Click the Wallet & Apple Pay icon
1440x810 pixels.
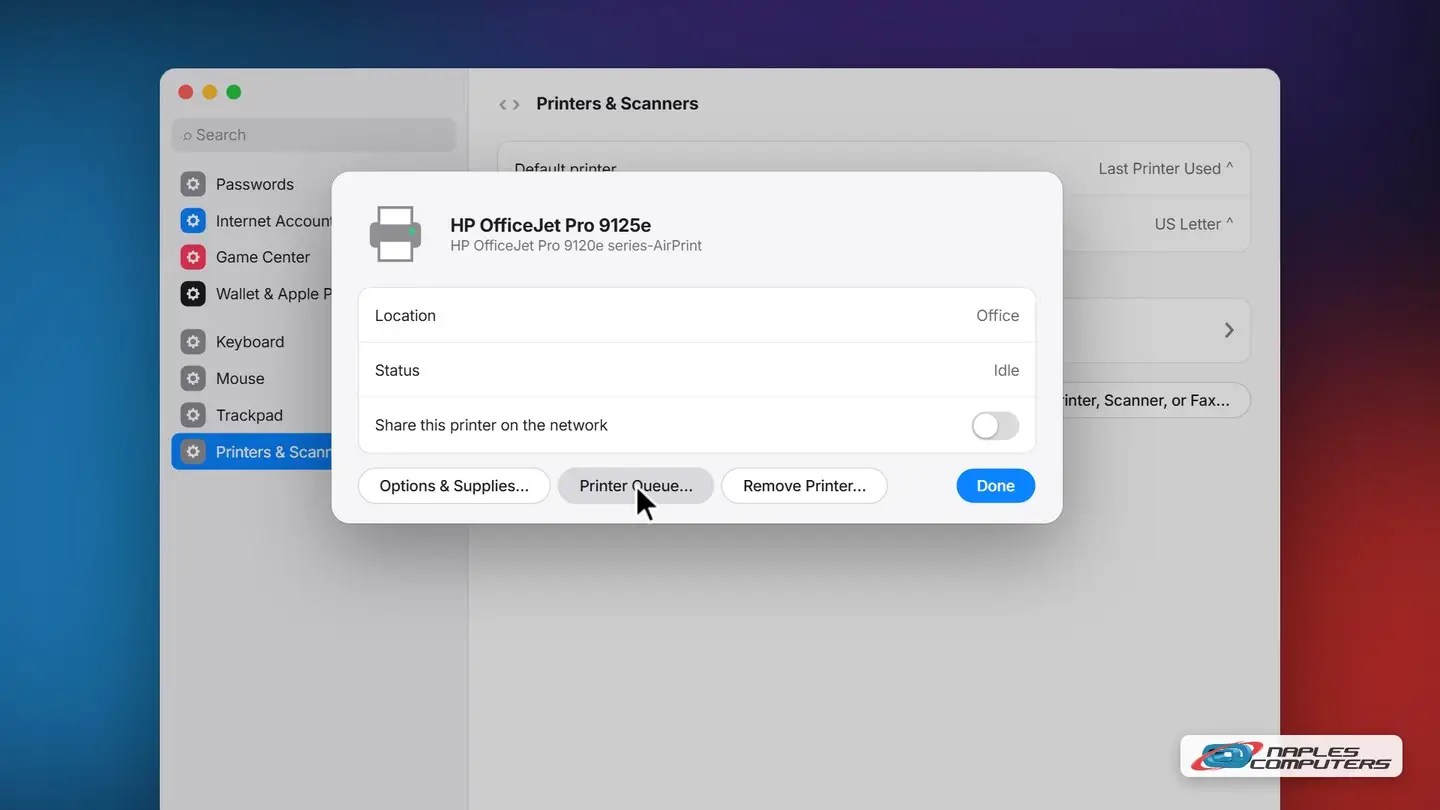click(x=193, y=294)
